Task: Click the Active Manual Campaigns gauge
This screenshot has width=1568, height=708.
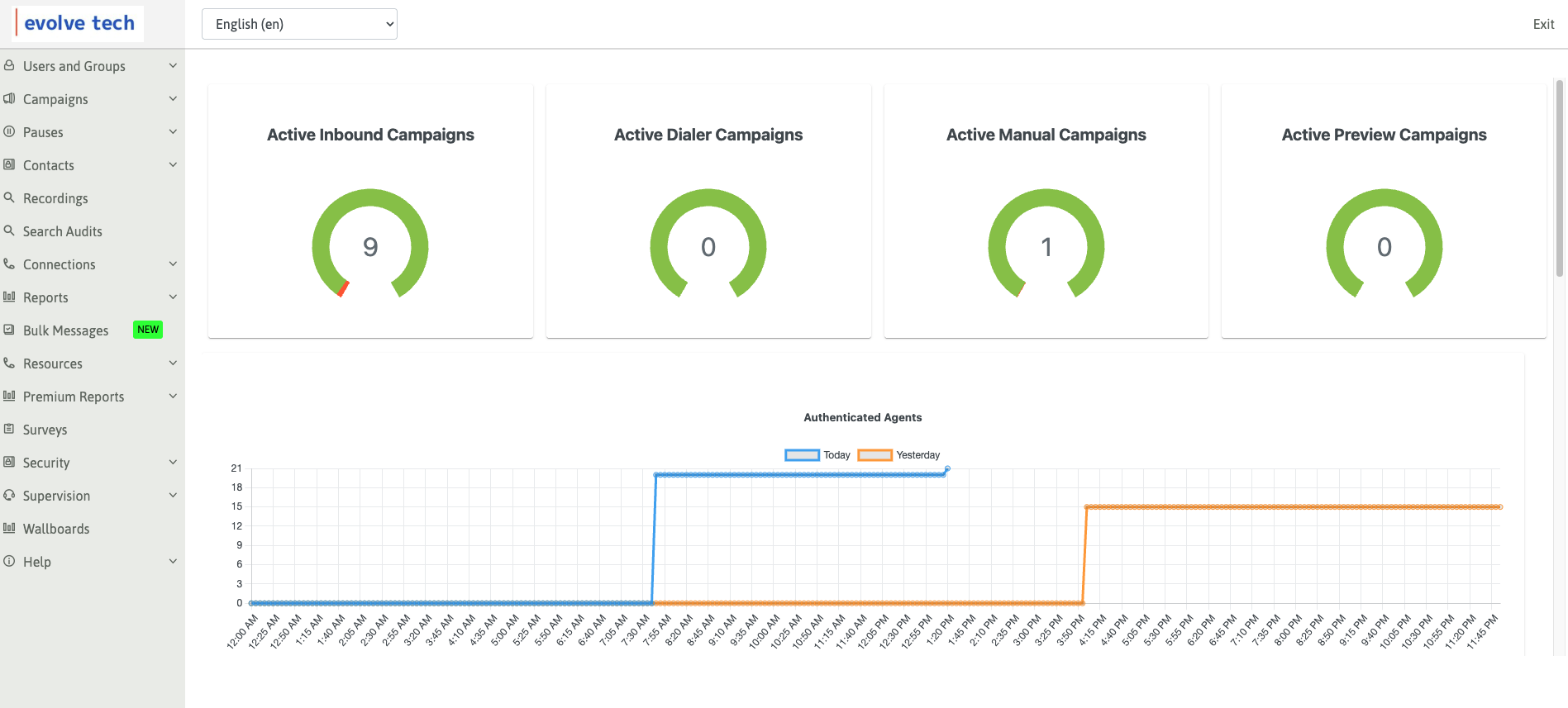Action: tap(1046, 244)
